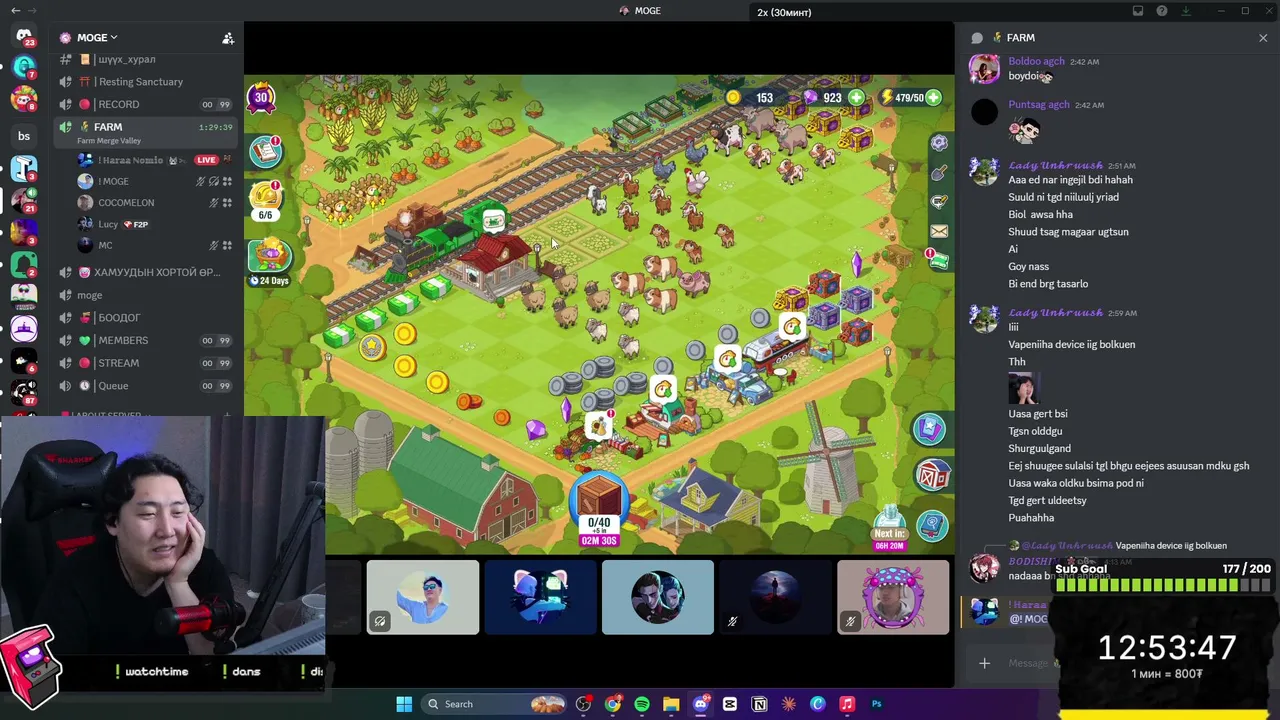Open Discord inbox icon in title bar

1138,11
